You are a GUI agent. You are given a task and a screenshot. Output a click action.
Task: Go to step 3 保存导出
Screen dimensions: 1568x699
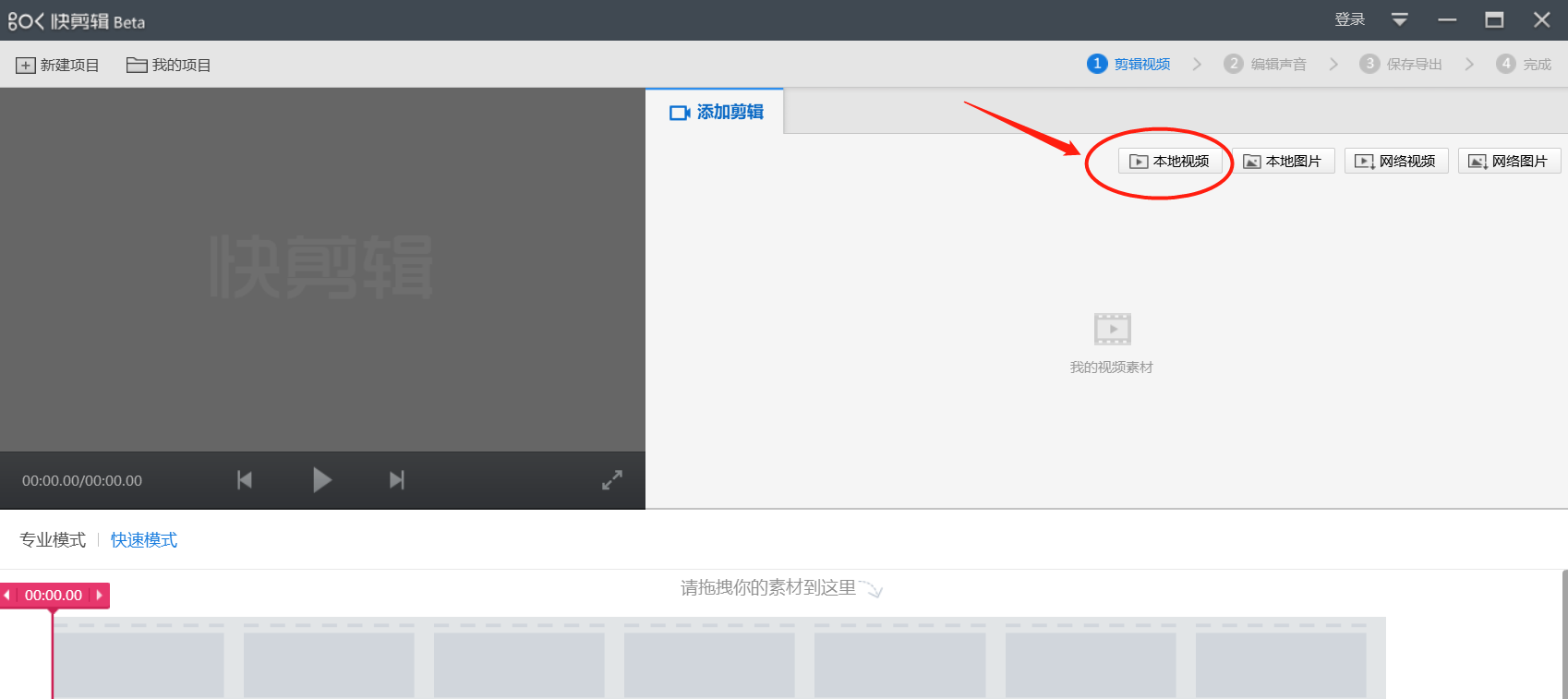tap(1401, 64)
